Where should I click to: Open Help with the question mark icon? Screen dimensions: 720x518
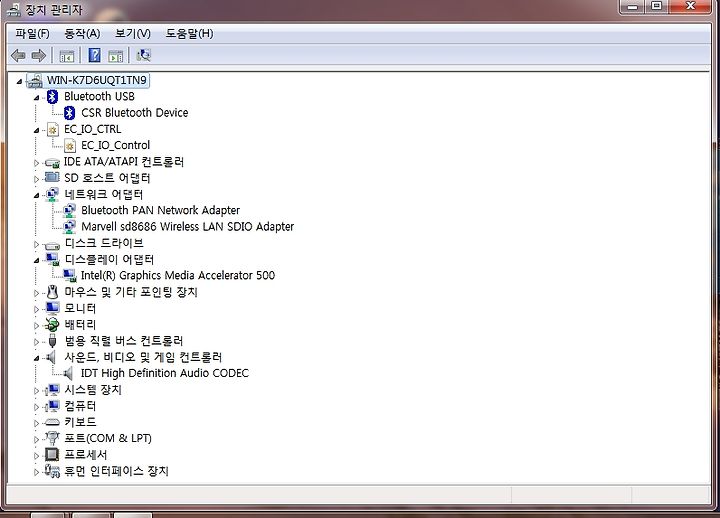pyautogui.click(x=95, y=56)
